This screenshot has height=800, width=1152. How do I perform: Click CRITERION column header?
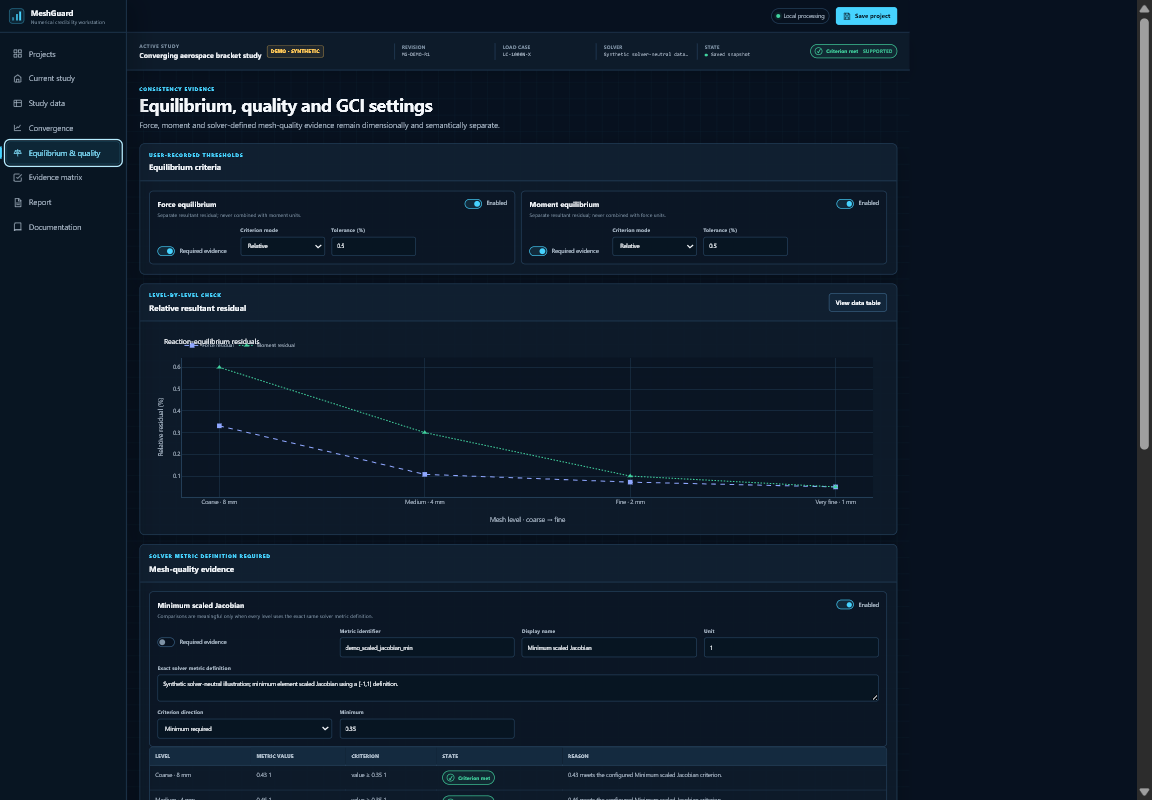point(365,756)
